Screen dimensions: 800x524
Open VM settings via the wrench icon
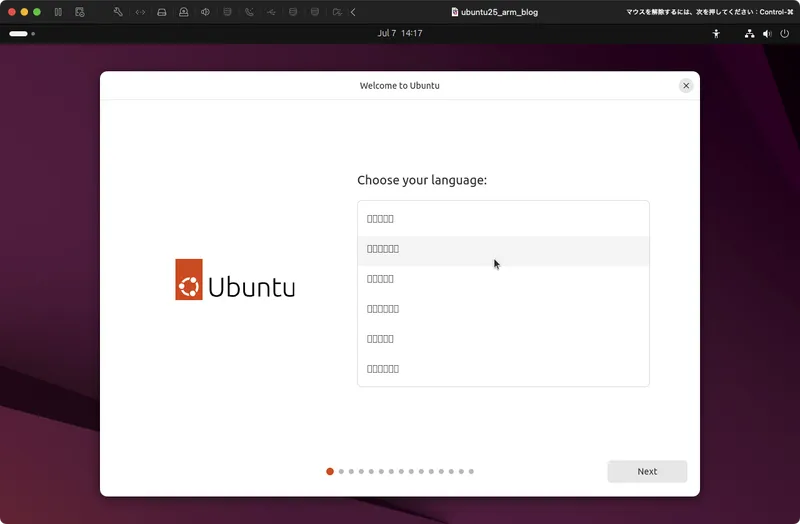click(x=118, y=12)
